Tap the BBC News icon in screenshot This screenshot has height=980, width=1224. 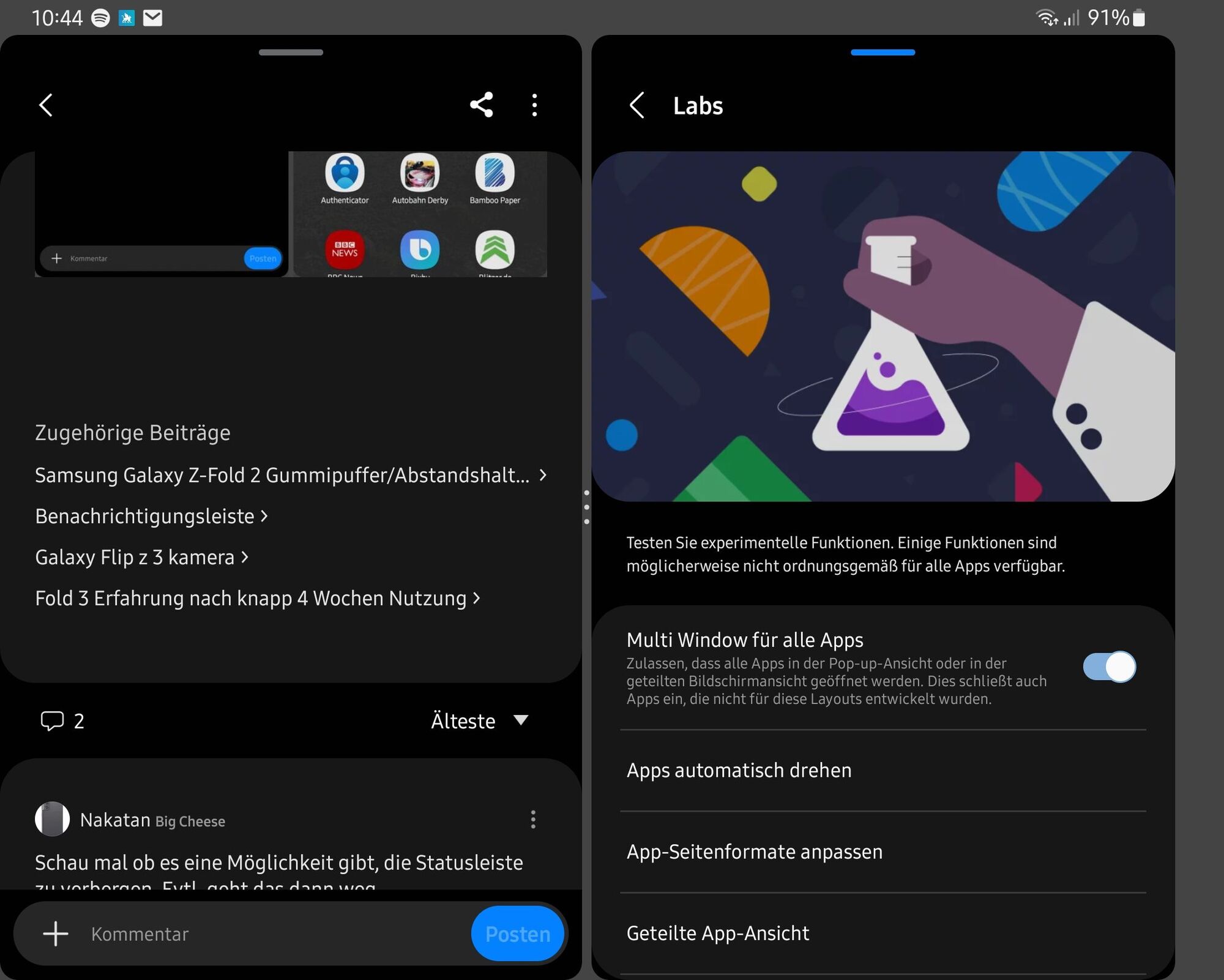[x=345, y=250]
